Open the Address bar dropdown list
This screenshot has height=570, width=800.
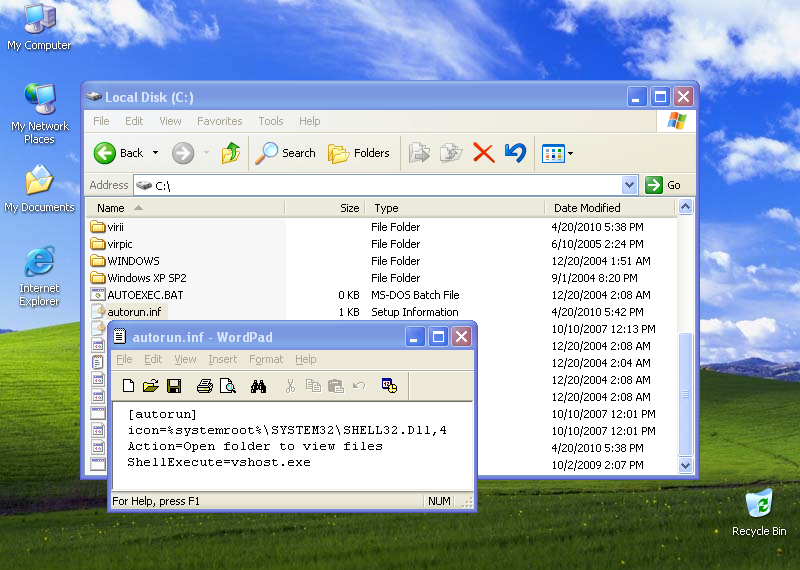pyautogui.click(x=630, y=185)
